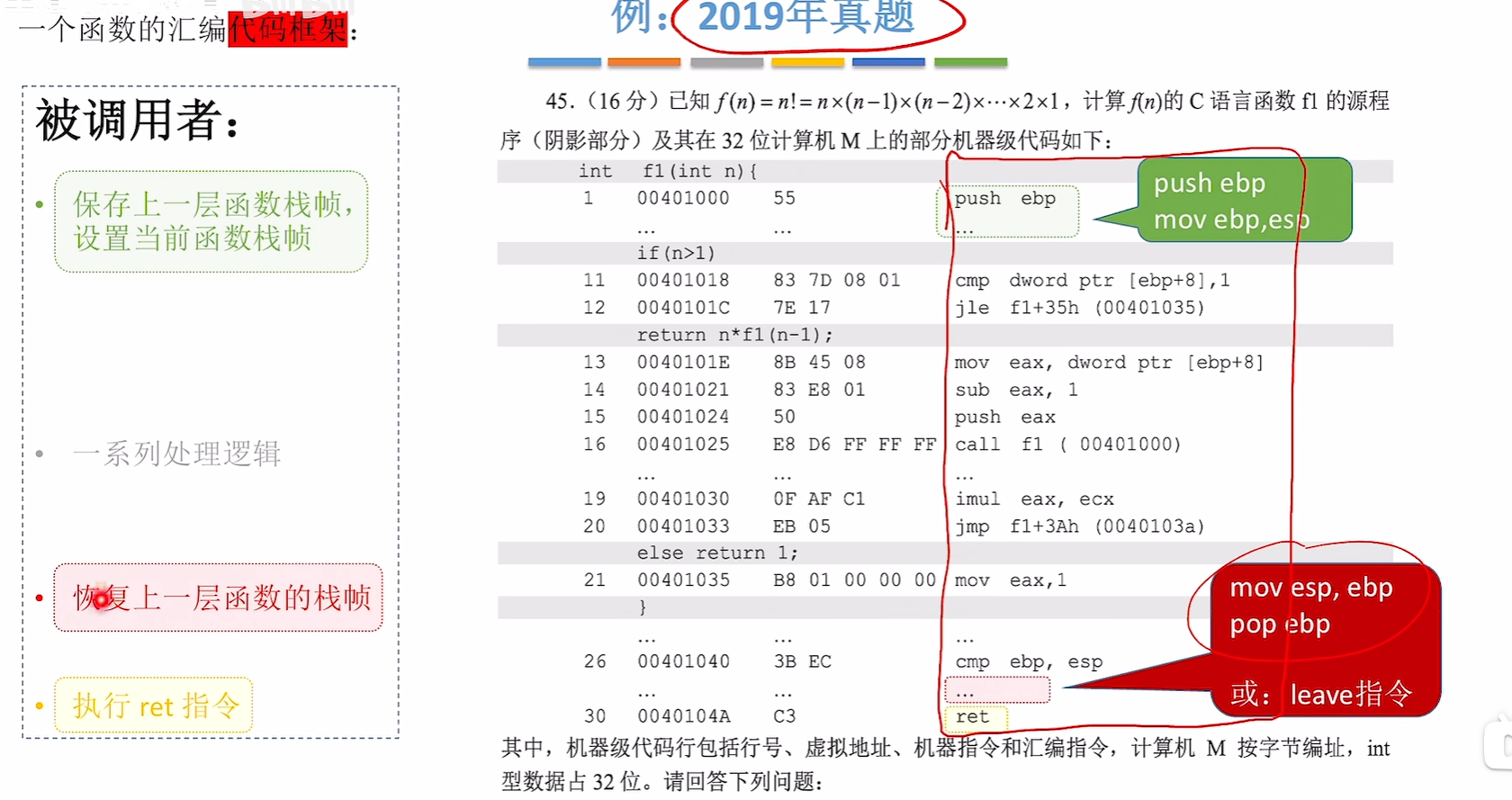Click the green bullet beside 保存上一层函数栈帧
The height and width of the screenshot is (800, 1512).
(x=40, y=205)
